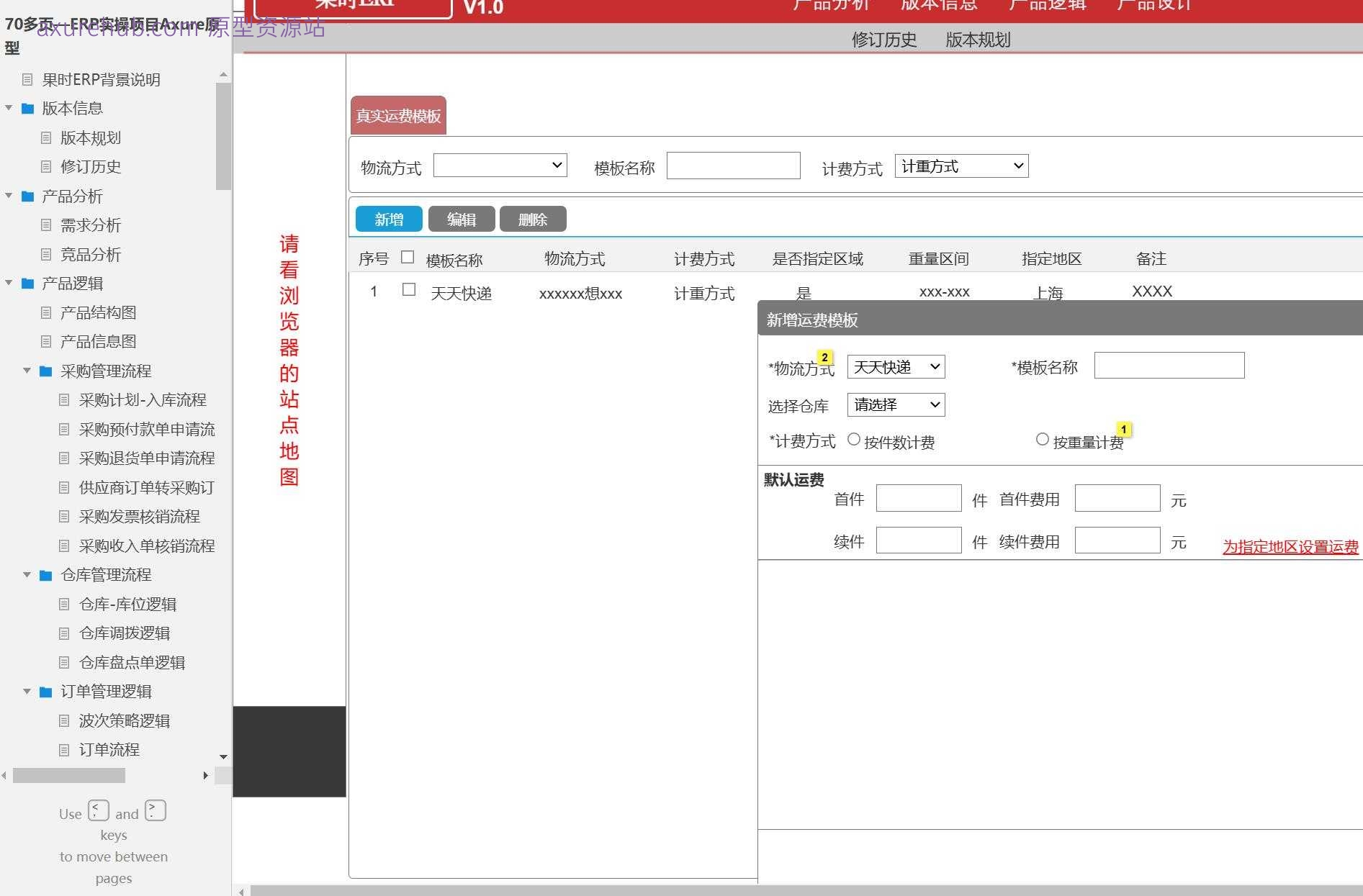
Task: Click page icon beside 竞品分析
Action: coord(46,255)
